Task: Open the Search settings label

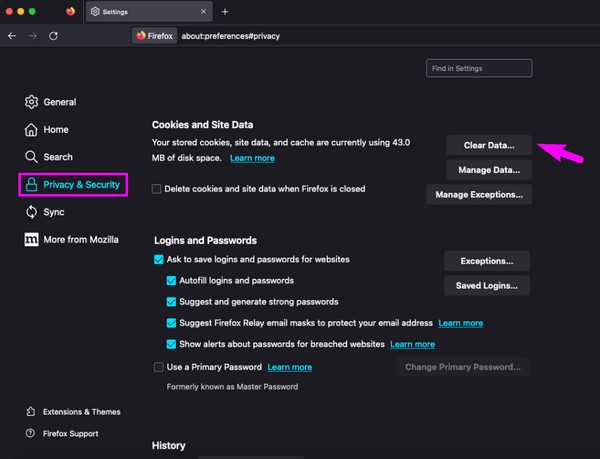Action: tap(58, 157)
